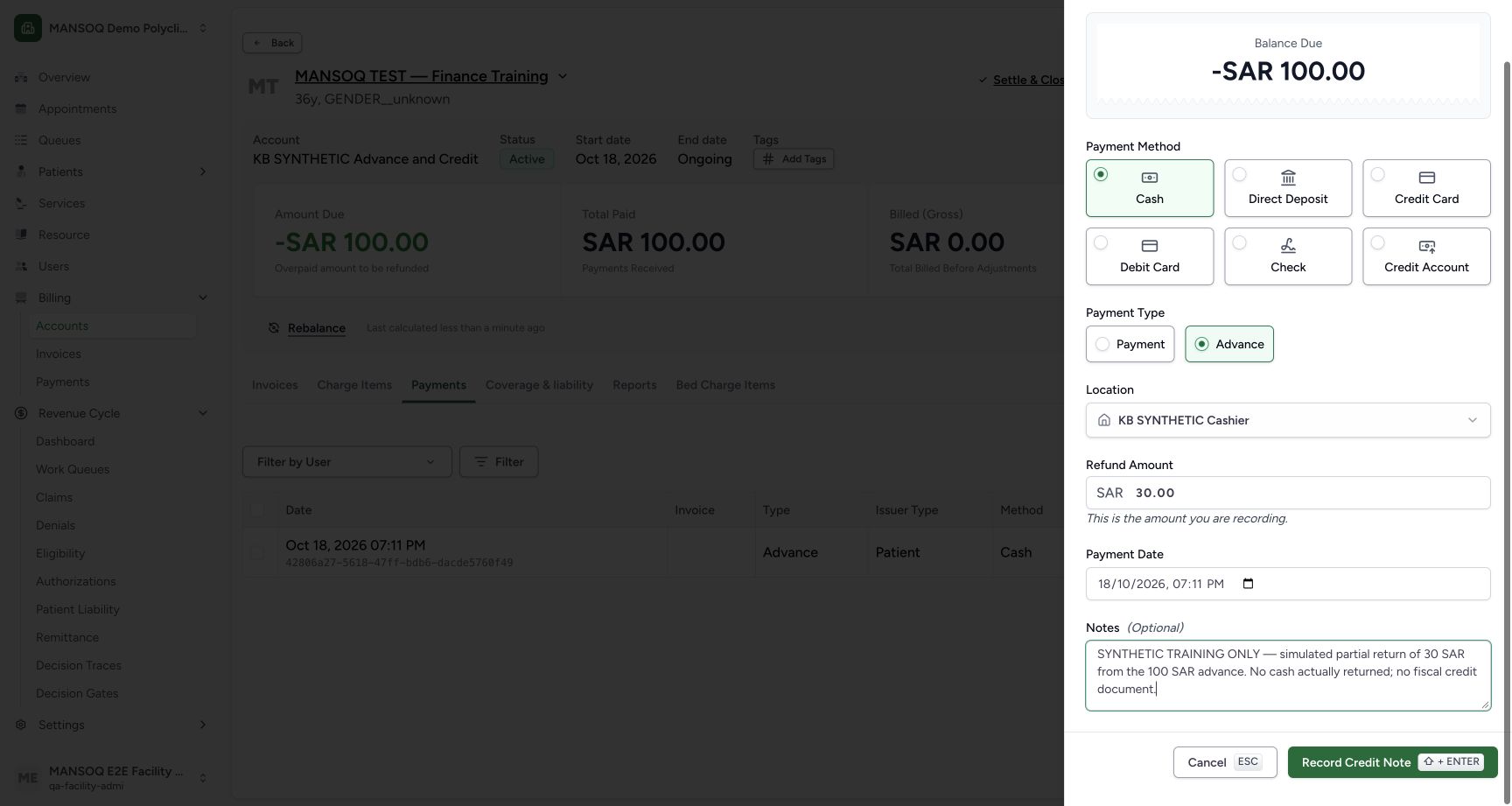
Task: Click the Debit Card icon
Action: 1150,246
